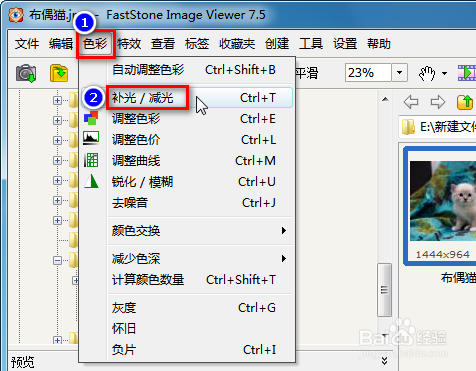Apply 负片 negative from menu
The height and width of the screenshot is (371, 476).
coord(187,350)
